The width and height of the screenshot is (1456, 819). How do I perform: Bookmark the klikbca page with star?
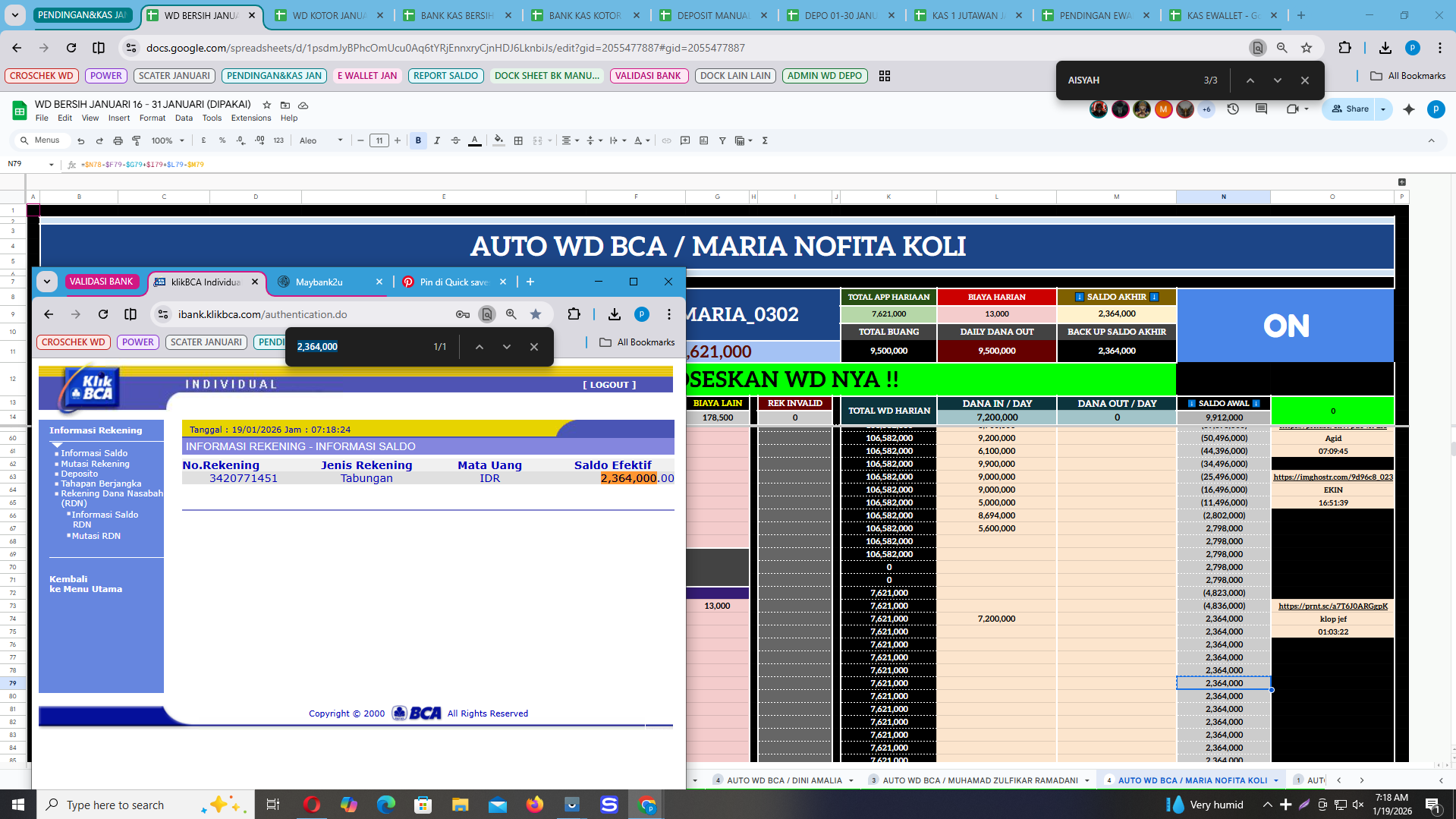[x=536, y=314]
